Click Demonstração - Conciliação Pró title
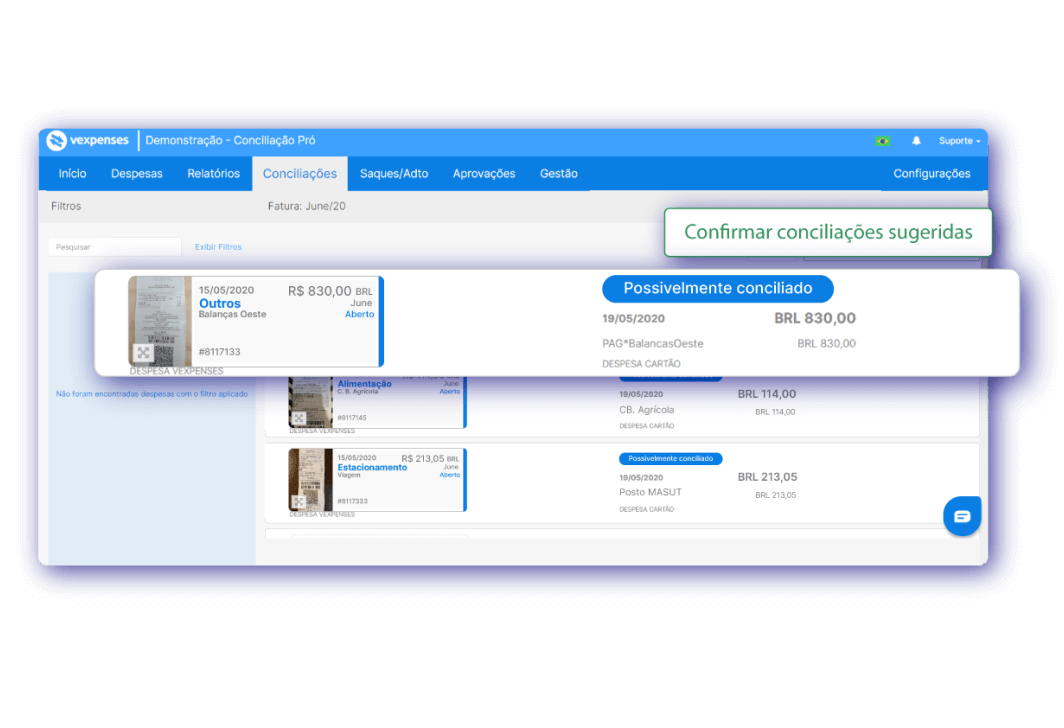Viewport: 1064px width, 728px height. pos(230,140)
